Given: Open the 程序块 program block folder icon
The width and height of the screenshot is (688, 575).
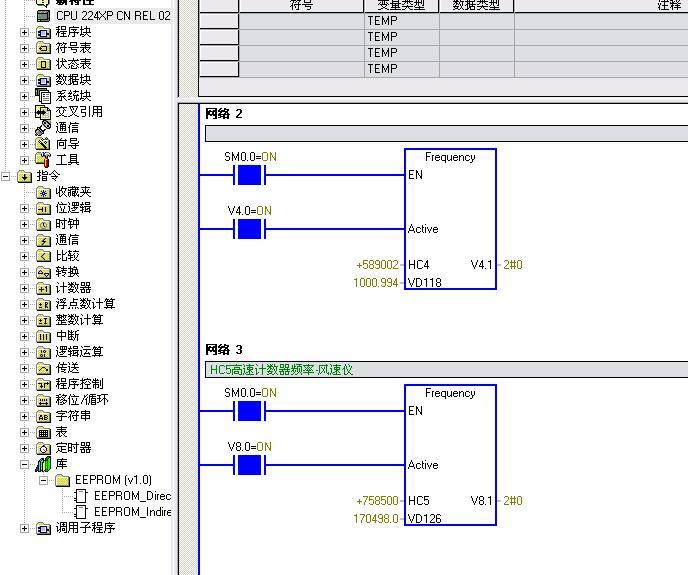Looking at the screenshot, I should [43, 32].
